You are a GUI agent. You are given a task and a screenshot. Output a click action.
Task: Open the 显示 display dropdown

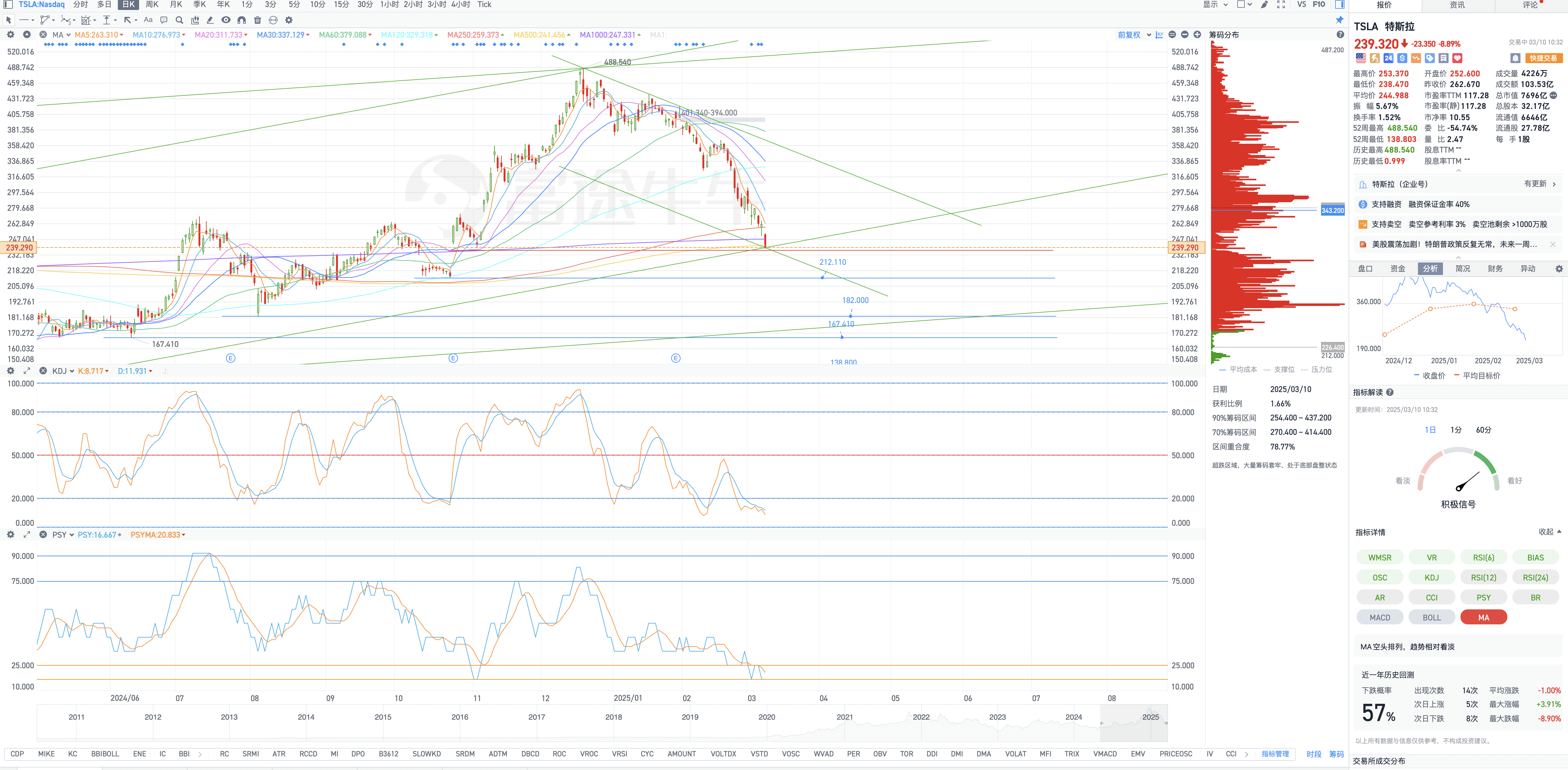click(1215, 4)
